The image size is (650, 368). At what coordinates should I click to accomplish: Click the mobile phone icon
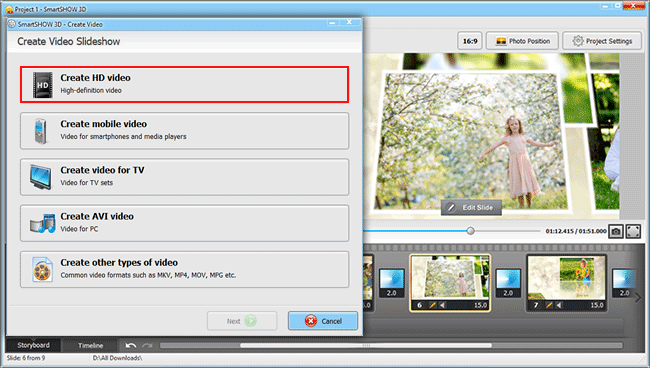click(41, 131)
